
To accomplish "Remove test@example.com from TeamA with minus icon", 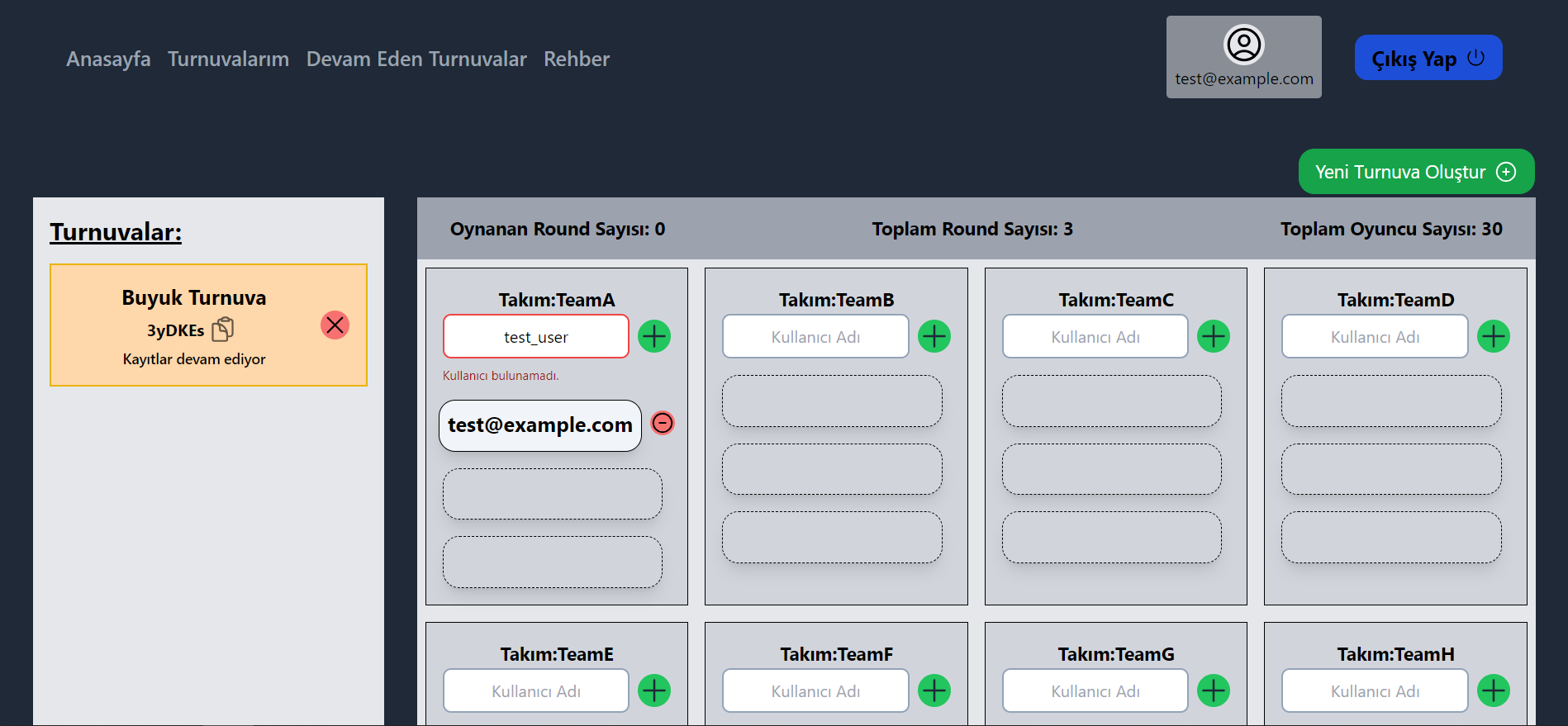I will 663,423.
